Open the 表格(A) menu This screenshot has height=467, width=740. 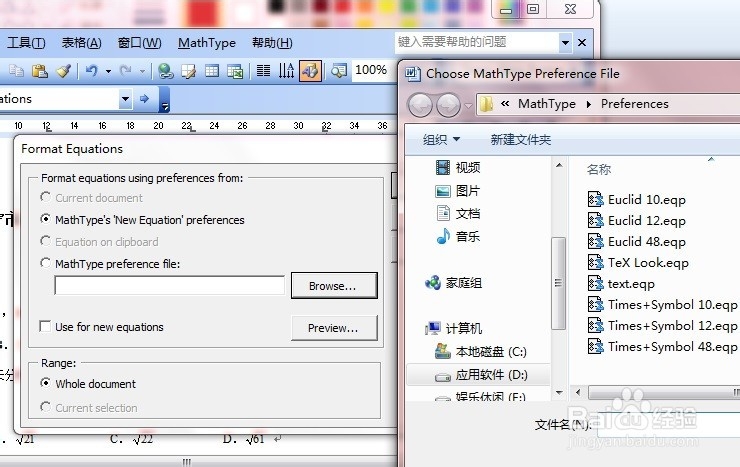[81, 43]
